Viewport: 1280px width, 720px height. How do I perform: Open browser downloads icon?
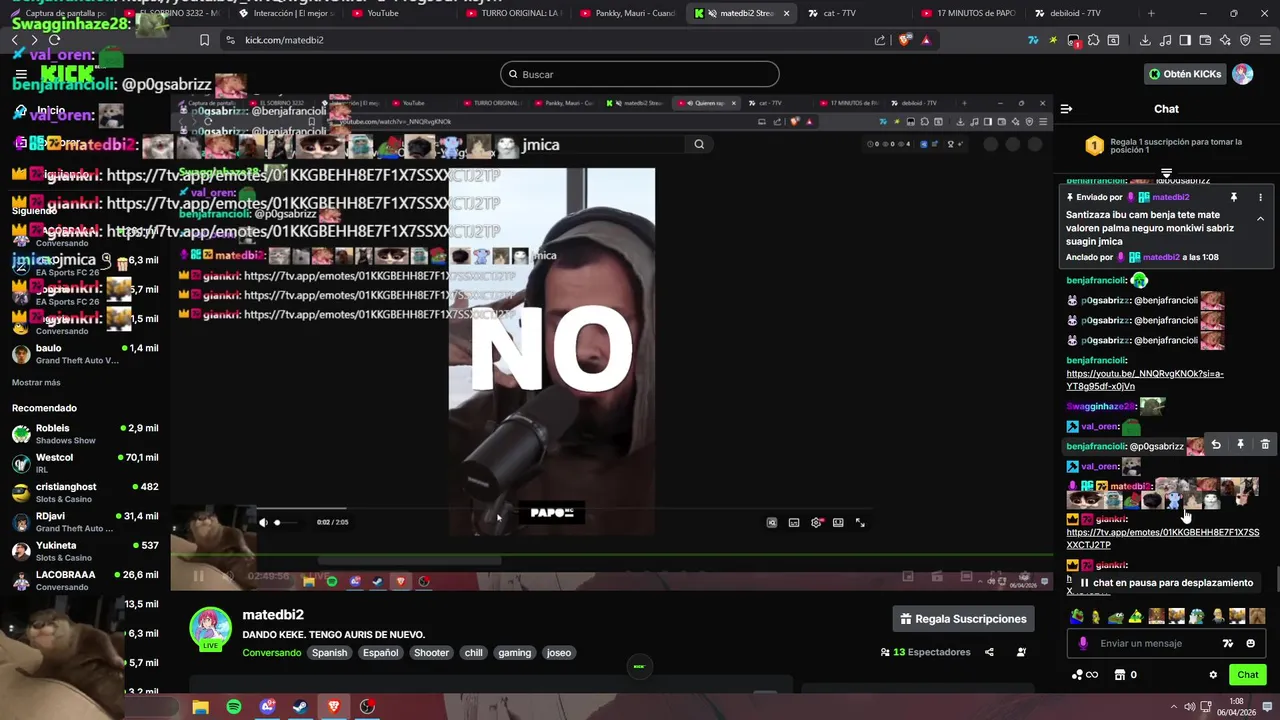point(1145,40)
